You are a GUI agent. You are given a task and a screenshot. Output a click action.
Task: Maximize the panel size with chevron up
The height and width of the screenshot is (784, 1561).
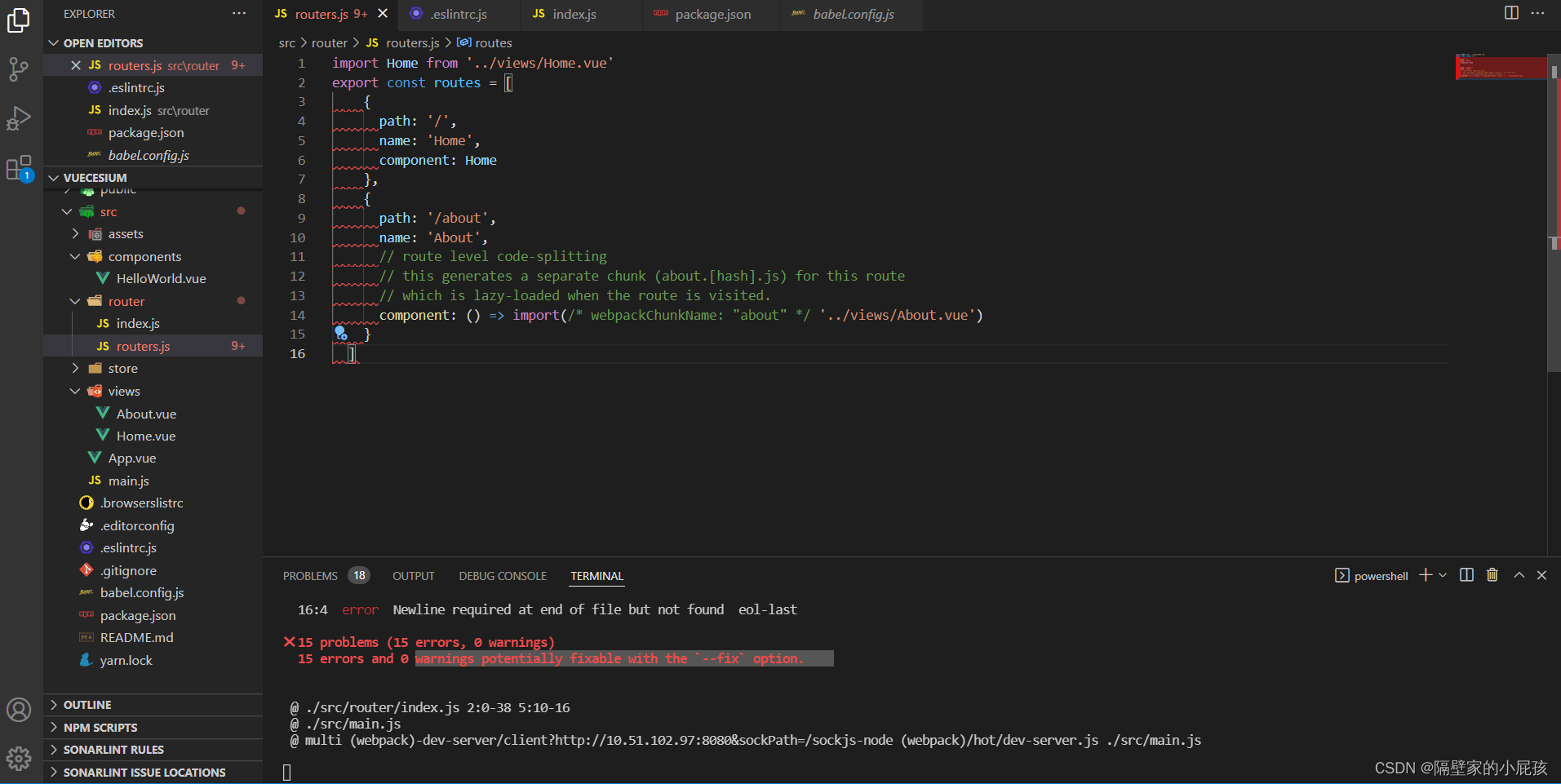[1519, 575]
